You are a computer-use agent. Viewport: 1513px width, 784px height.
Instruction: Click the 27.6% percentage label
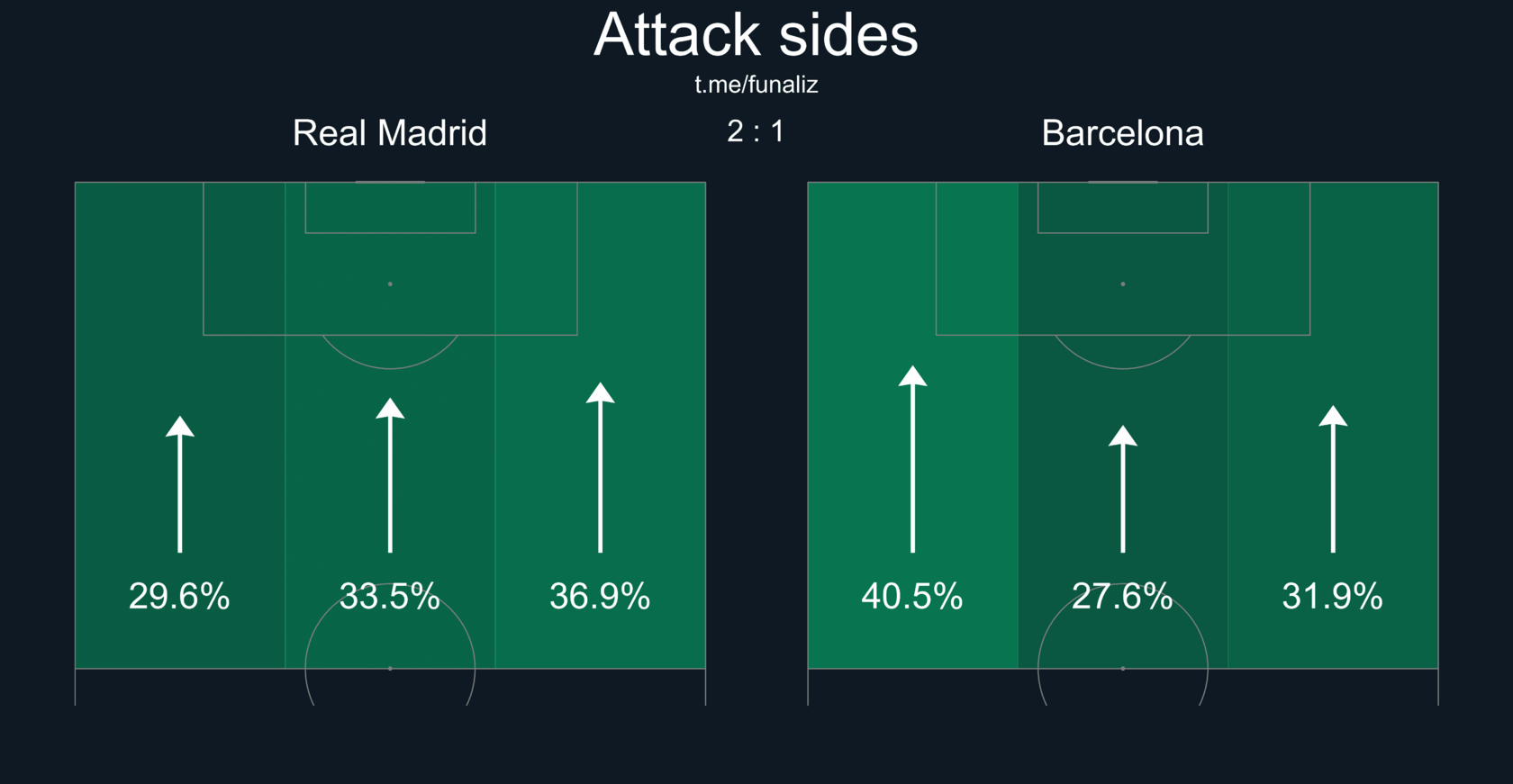(1122, 596)
